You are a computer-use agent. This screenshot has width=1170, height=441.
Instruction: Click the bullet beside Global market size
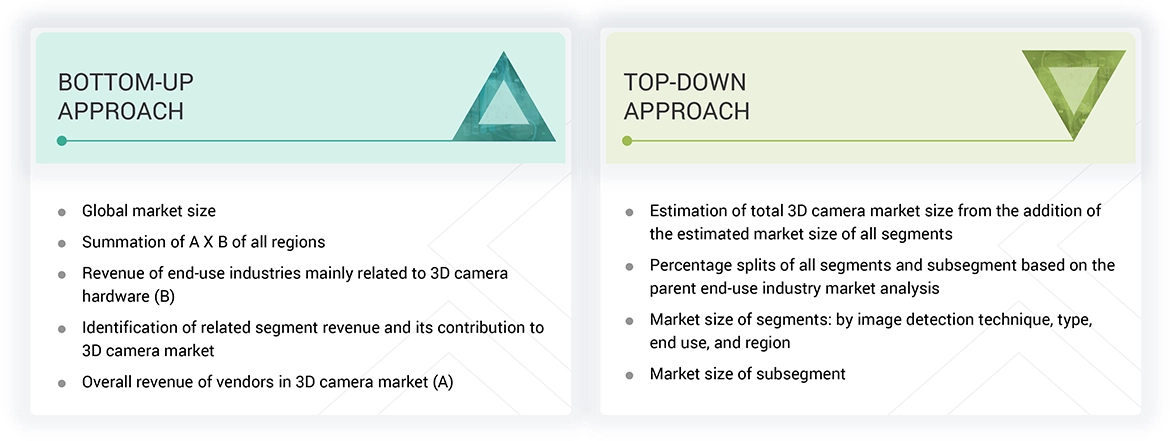(62, 212)
